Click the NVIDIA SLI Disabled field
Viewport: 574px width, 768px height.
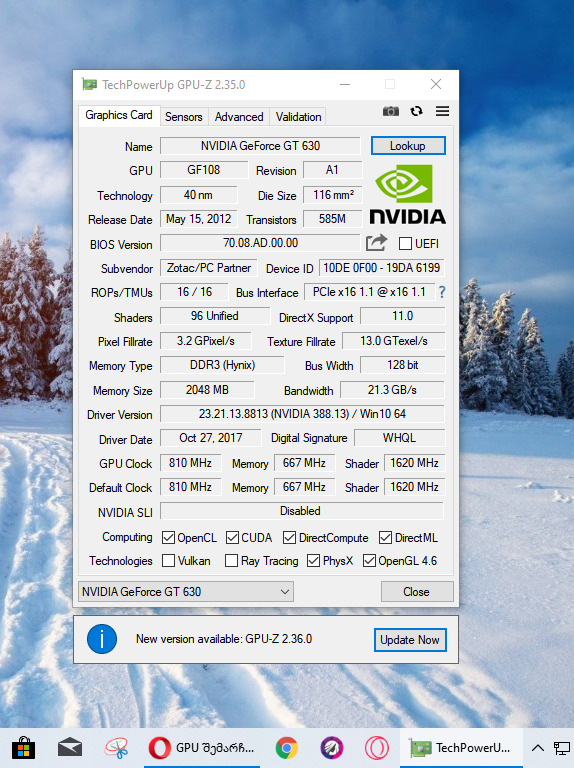[x=302, y=511]
